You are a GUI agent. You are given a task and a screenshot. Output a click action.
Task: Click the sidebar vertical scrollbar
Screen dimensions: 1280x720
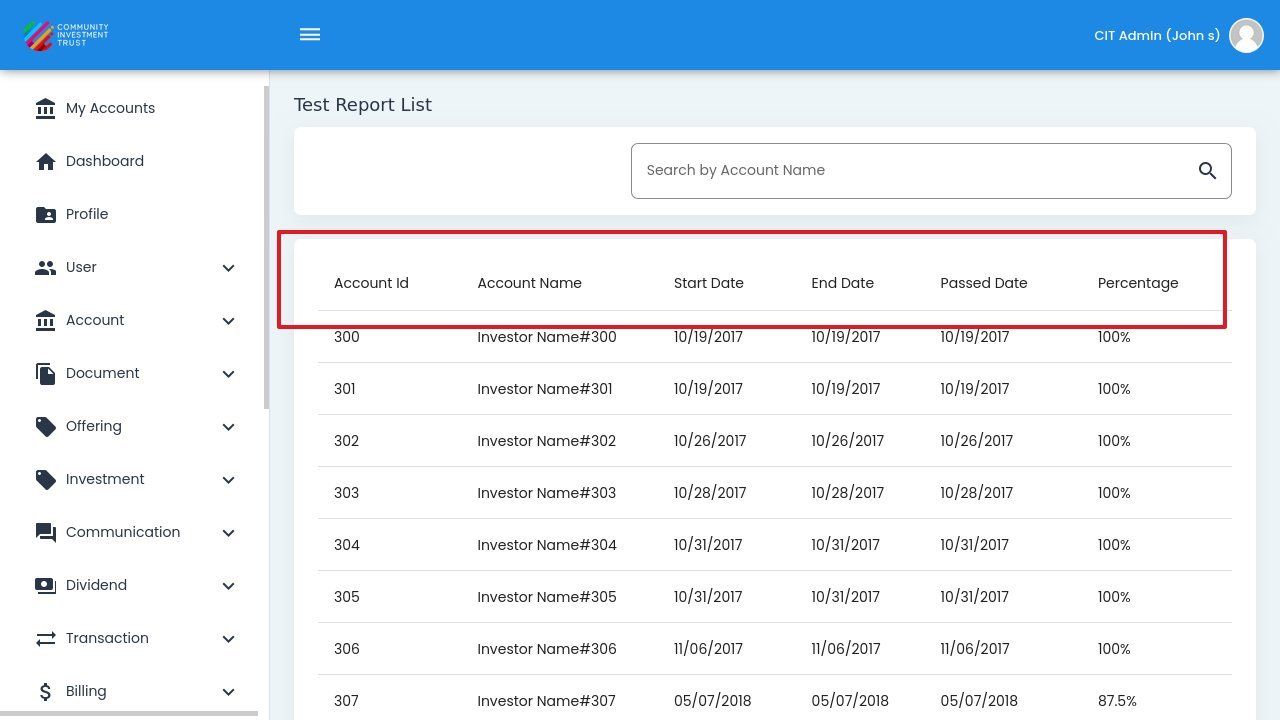[x=266, y=247]
